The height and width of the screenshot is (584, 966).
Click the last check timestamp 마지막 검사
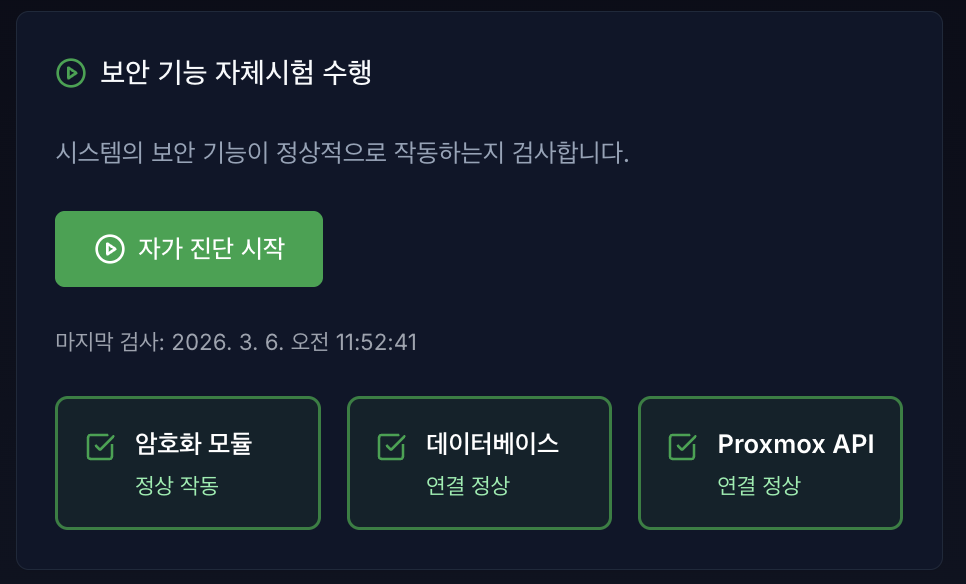[x=239, y=340]
